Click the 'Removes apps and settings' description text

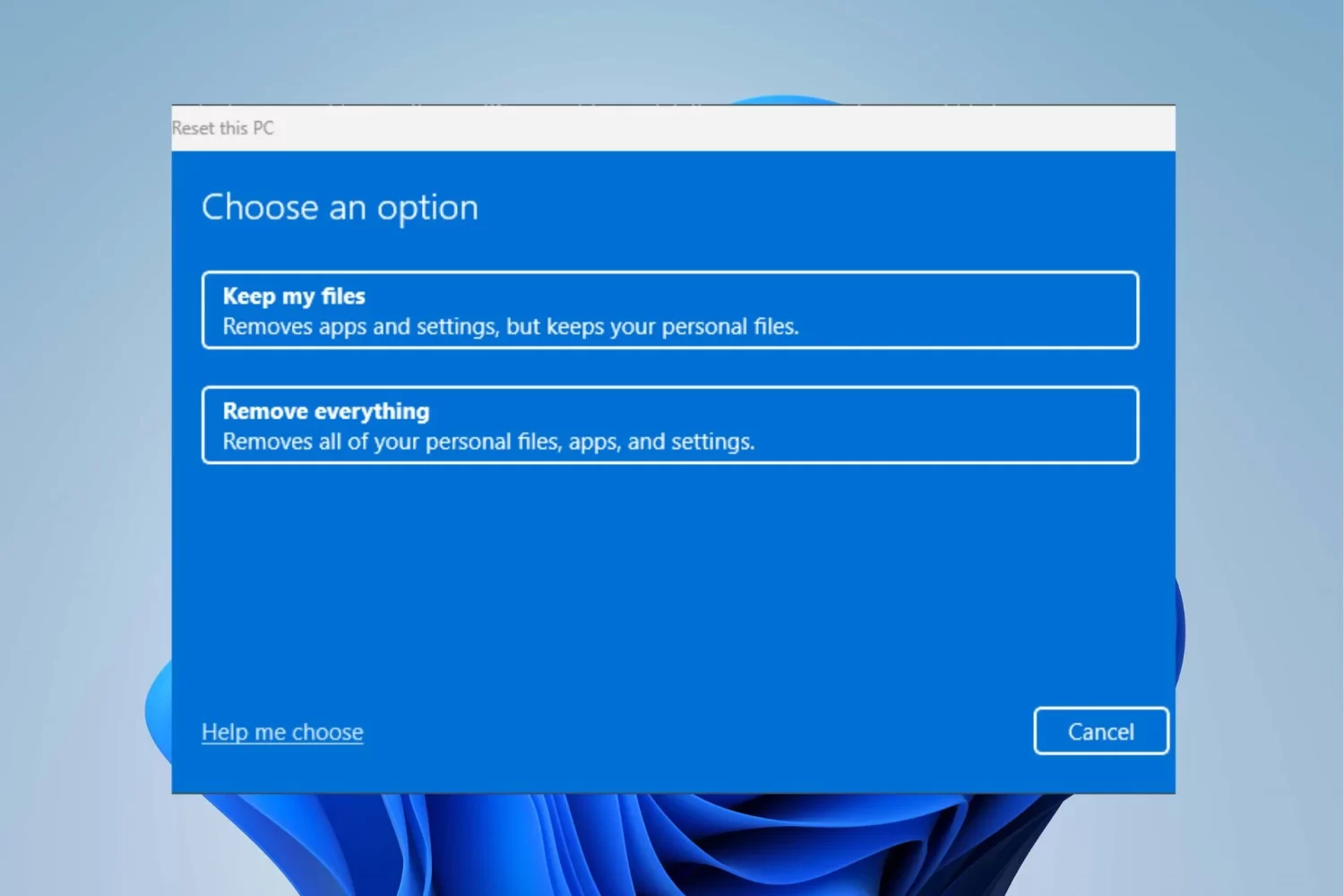[x=511, y=326]
